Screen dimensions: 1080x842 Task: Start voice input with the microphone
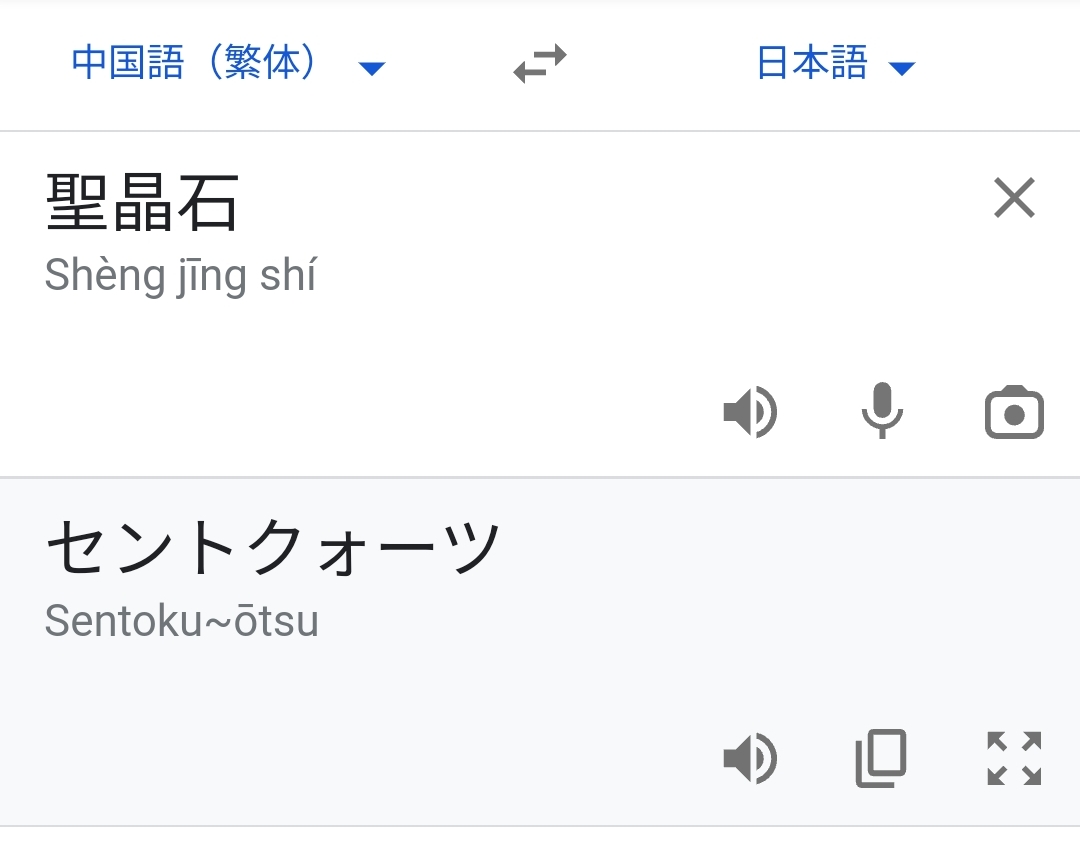882,411
